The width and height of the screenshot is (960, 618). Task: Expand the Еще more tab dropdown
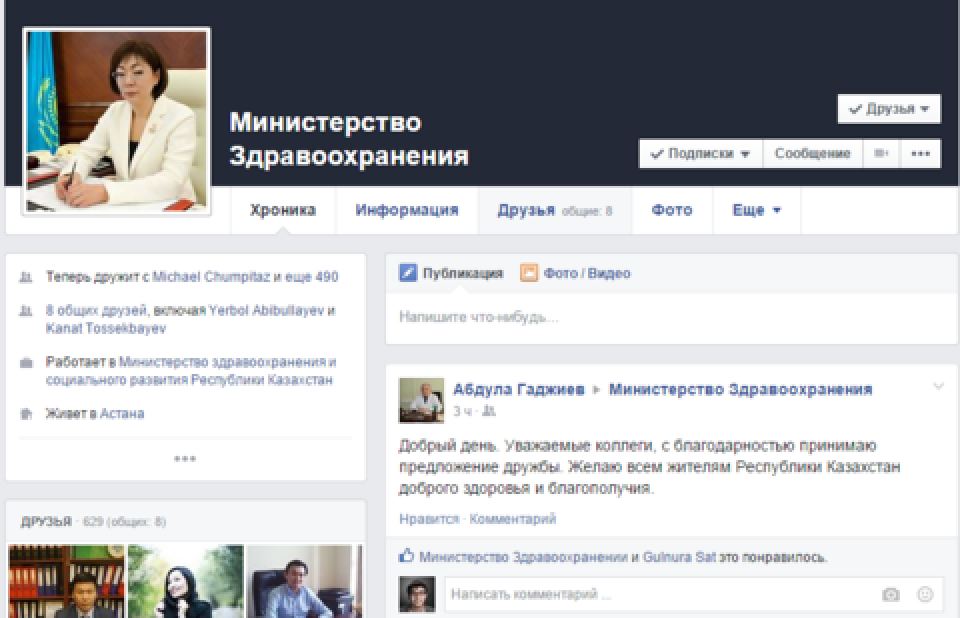pyautogui.click(x=757, y=210)
